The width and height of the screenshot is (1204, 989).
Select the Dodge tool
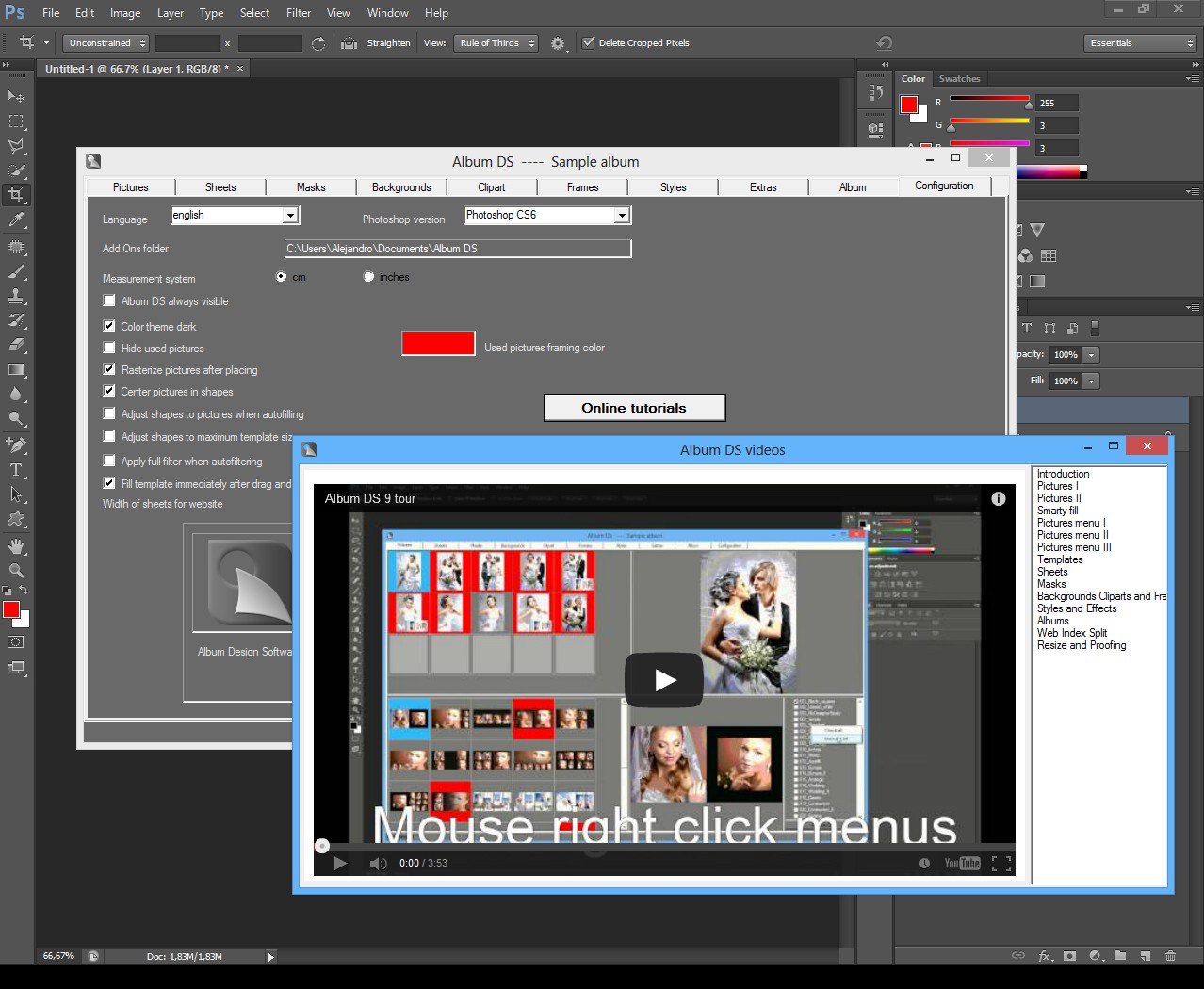point(16,418)
